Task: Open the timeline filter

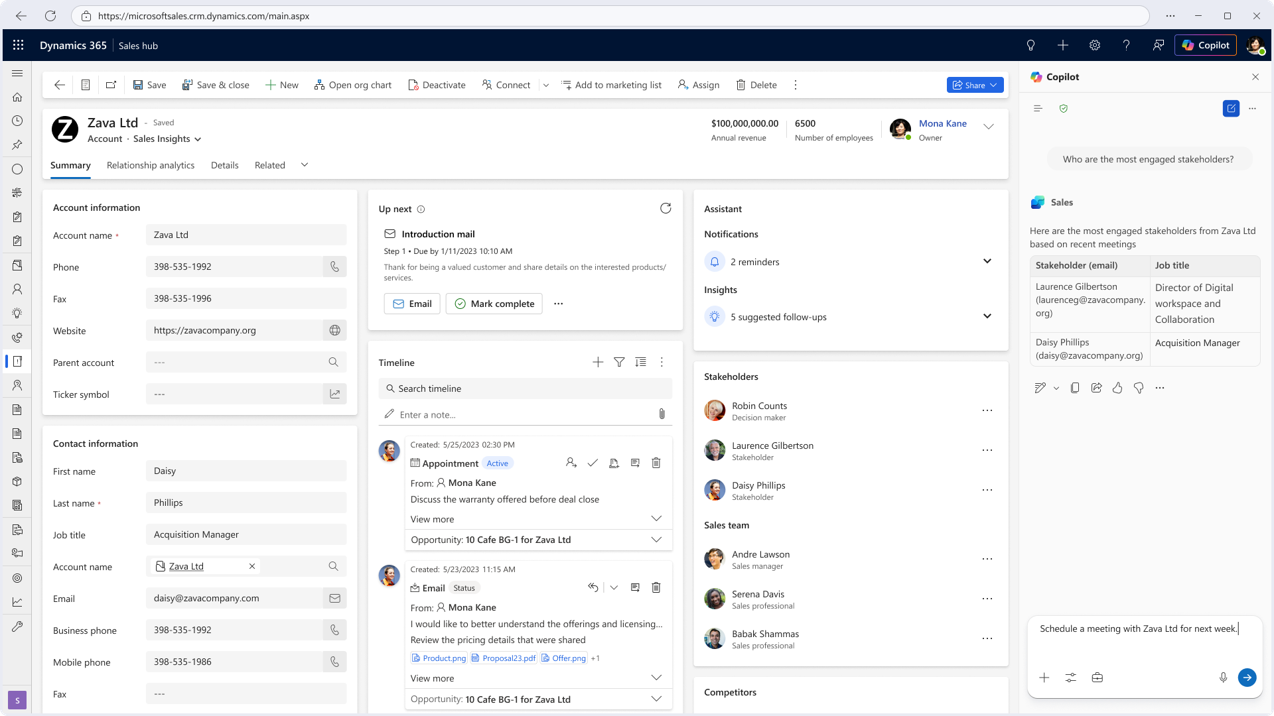Action: pyautogui.click(x=619, y=362)
